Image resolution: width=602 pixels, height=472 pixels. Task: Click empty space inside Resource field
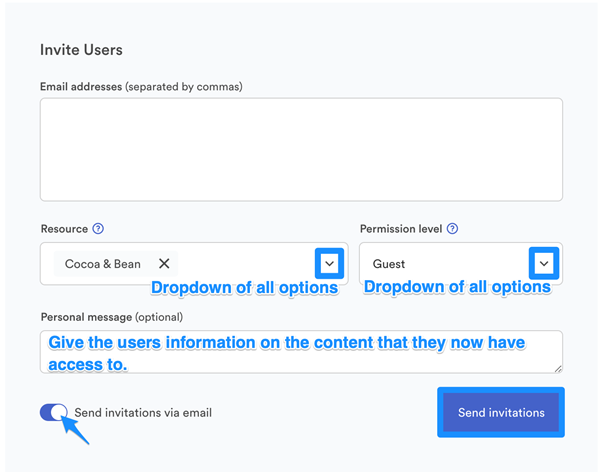(246, 264)
